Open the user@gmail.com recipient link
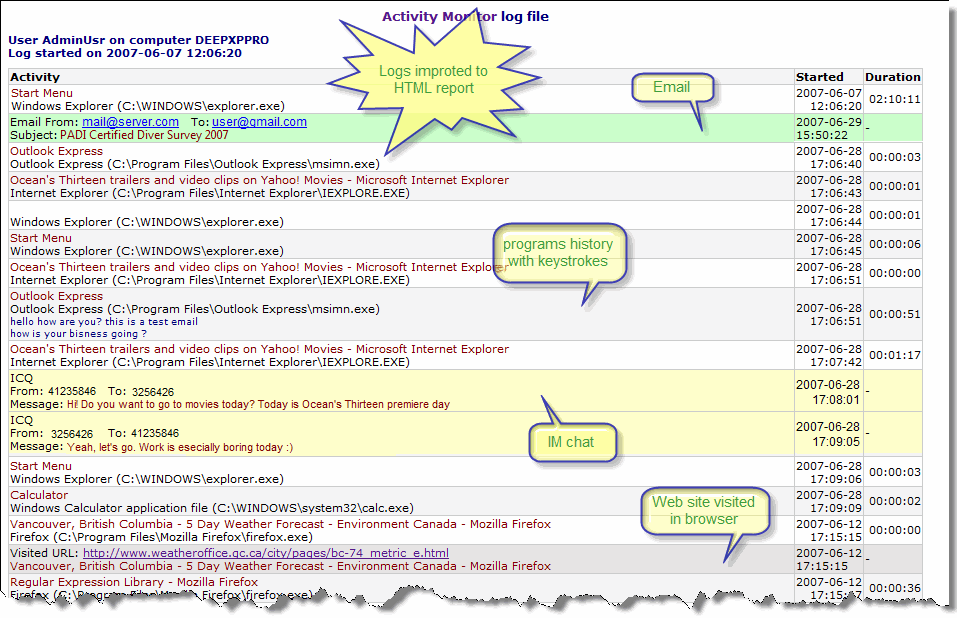 (x=259, y=122)
